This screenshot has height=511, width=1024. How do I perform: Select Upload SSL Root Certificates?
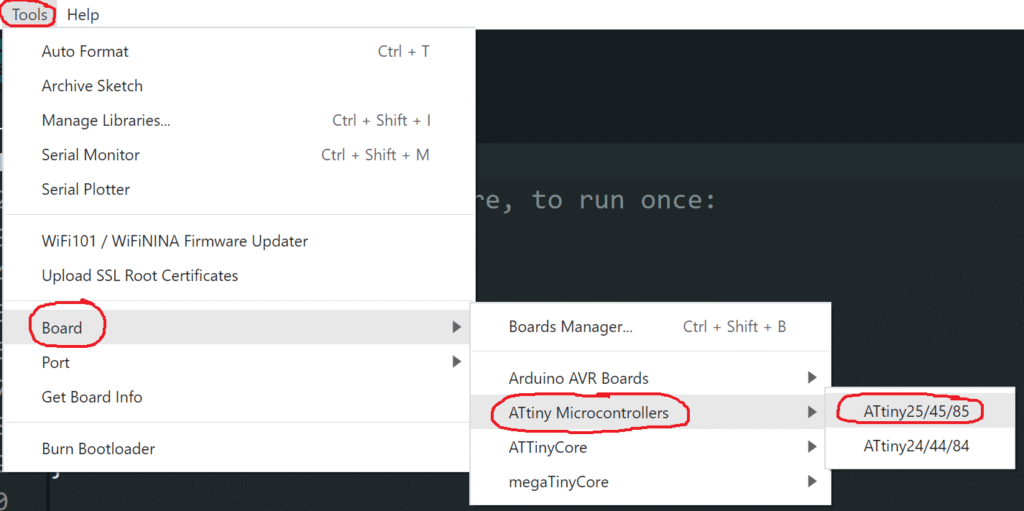pyautogui.click(x=140, y=275)
